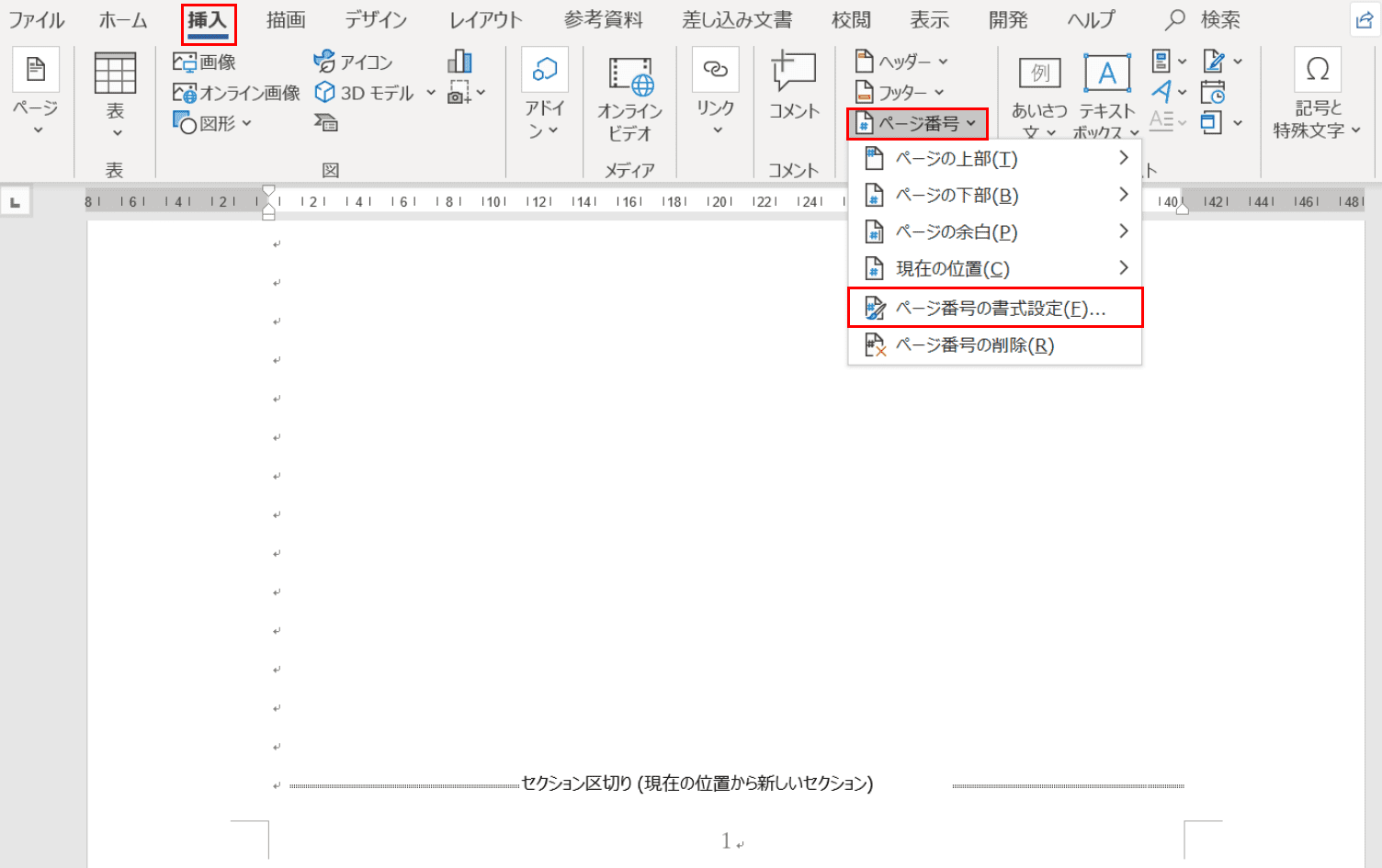Switch to the レイアウト tab

485,19
